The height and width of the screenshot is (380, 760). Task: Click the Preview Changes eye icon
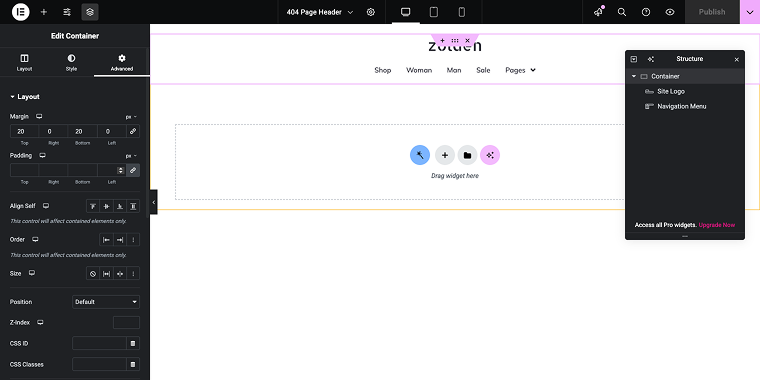tap(670, 12)
